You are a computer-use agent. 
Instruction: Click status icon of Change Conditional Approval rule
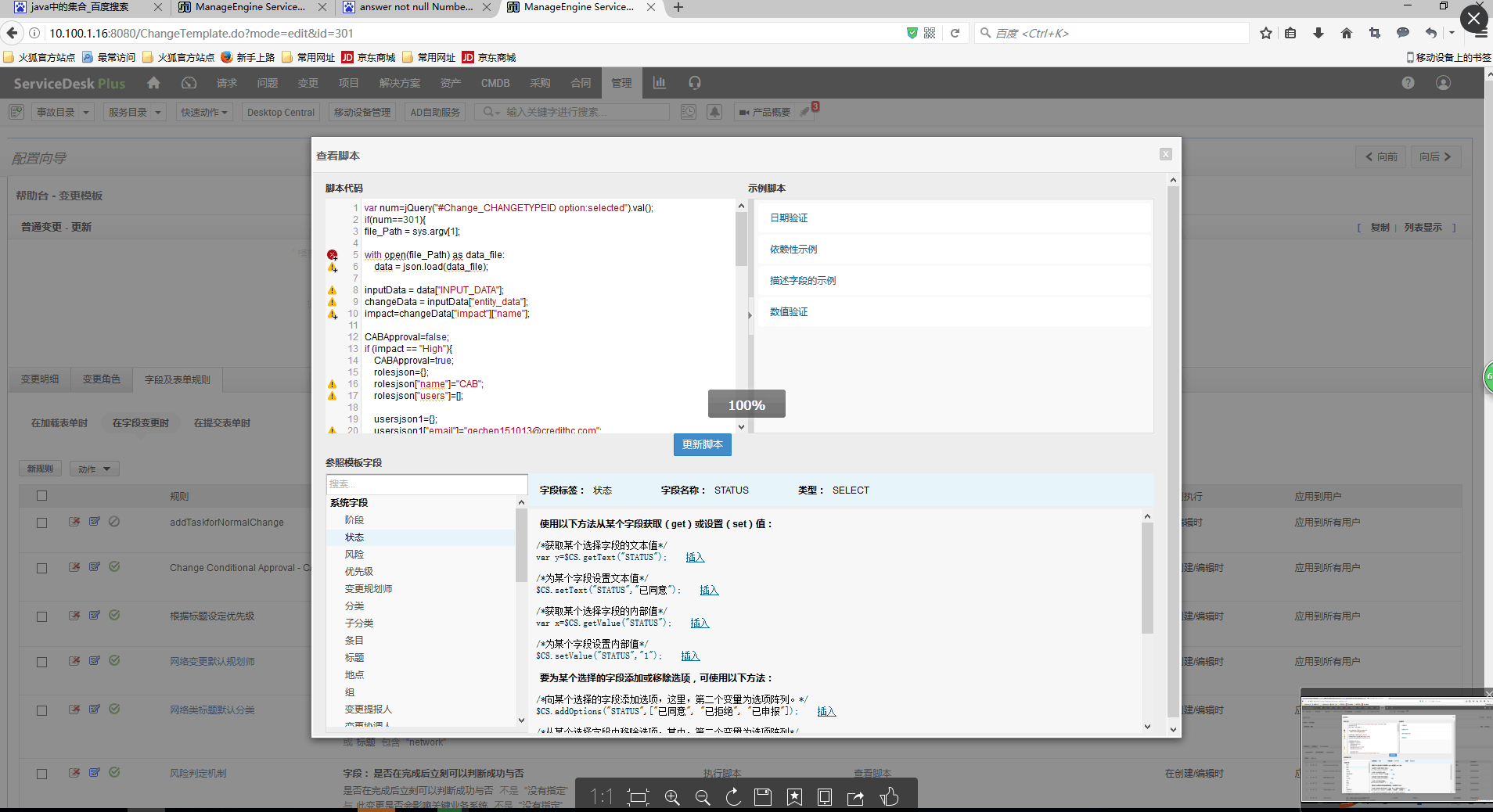(114, 566)
